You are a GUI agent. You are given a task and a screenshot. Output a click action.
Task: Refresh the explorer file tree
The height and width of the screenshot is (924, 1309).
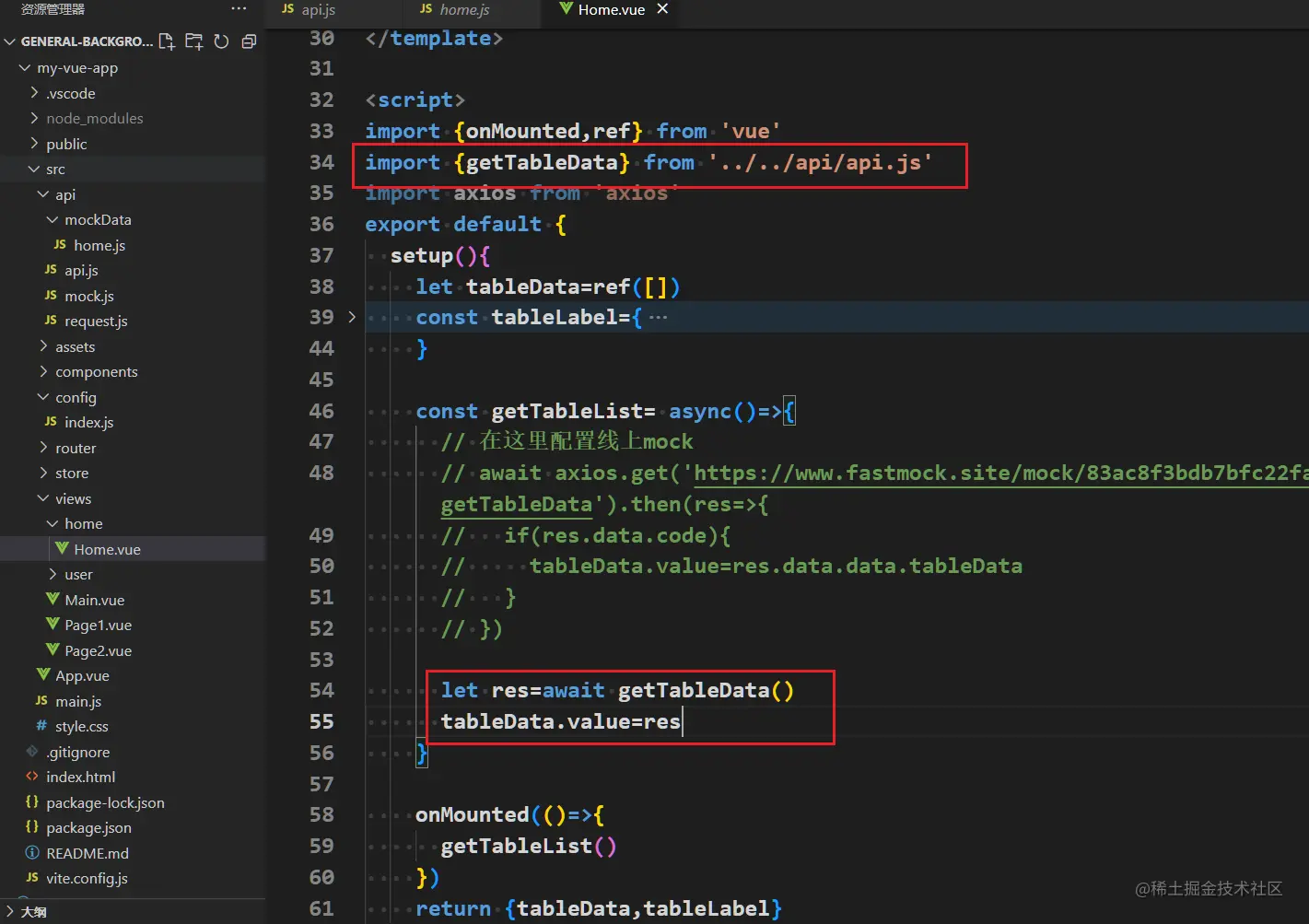[x=221, y=41]
